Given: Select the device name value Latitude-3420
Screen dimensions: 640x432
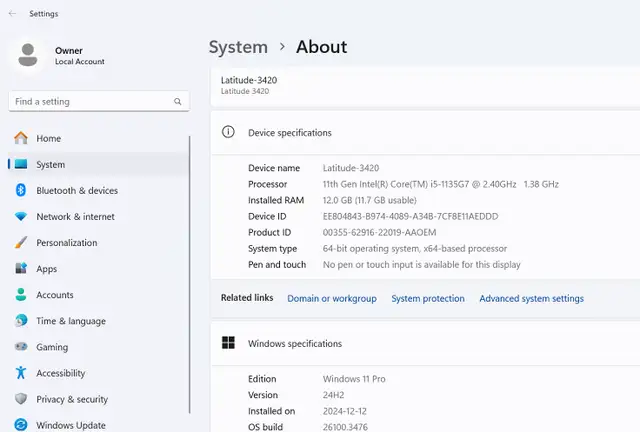Looking at the screenshot, I should [351, 168].
